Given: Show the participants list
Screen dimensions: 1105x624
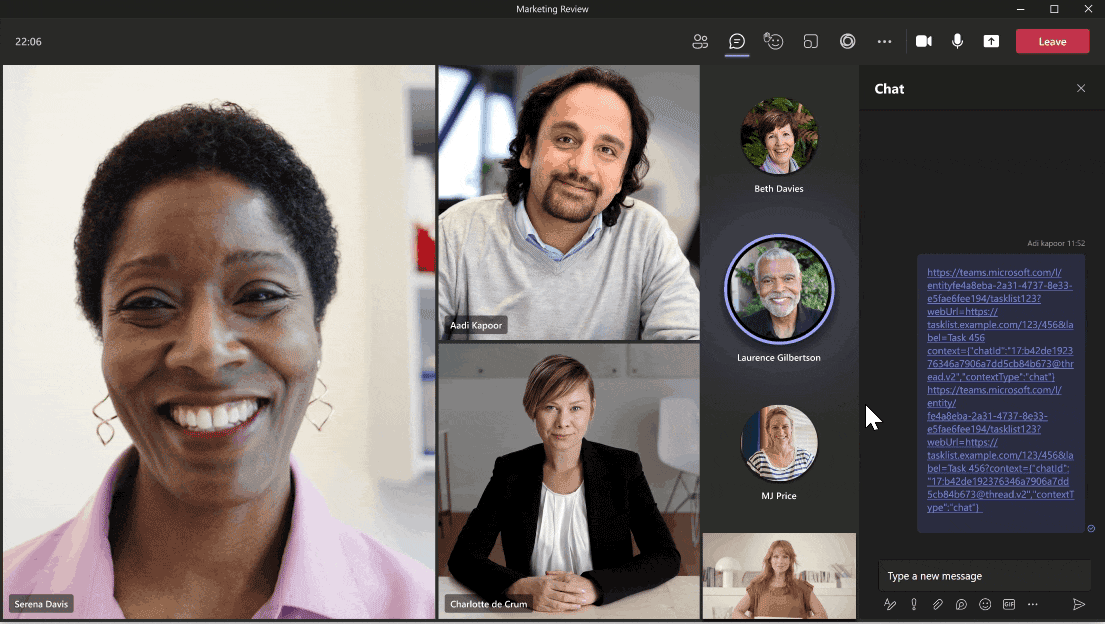Looking at the screenshot, I should 700,42.
